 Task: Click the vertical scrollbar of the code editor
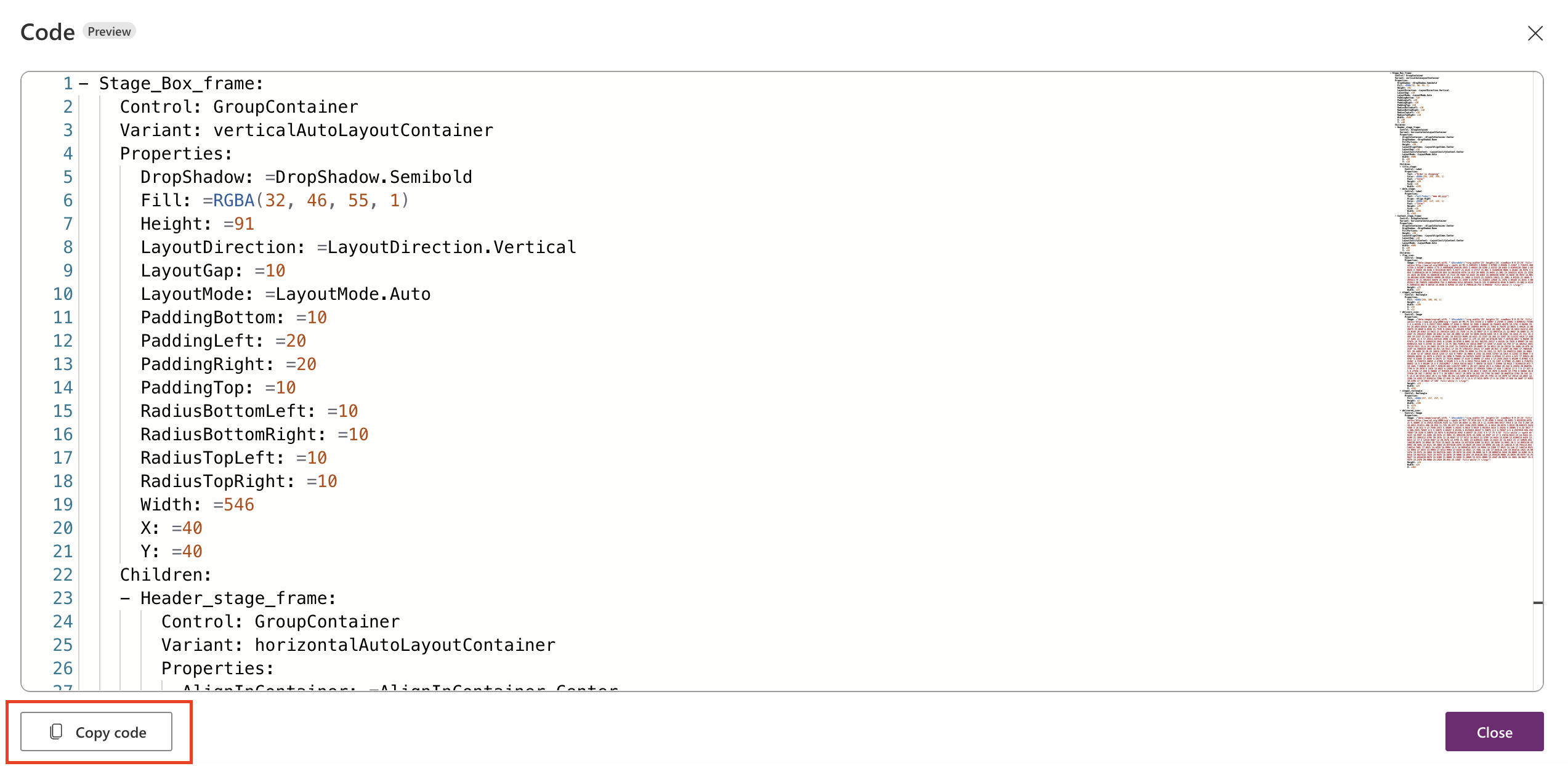point(1538,381)
